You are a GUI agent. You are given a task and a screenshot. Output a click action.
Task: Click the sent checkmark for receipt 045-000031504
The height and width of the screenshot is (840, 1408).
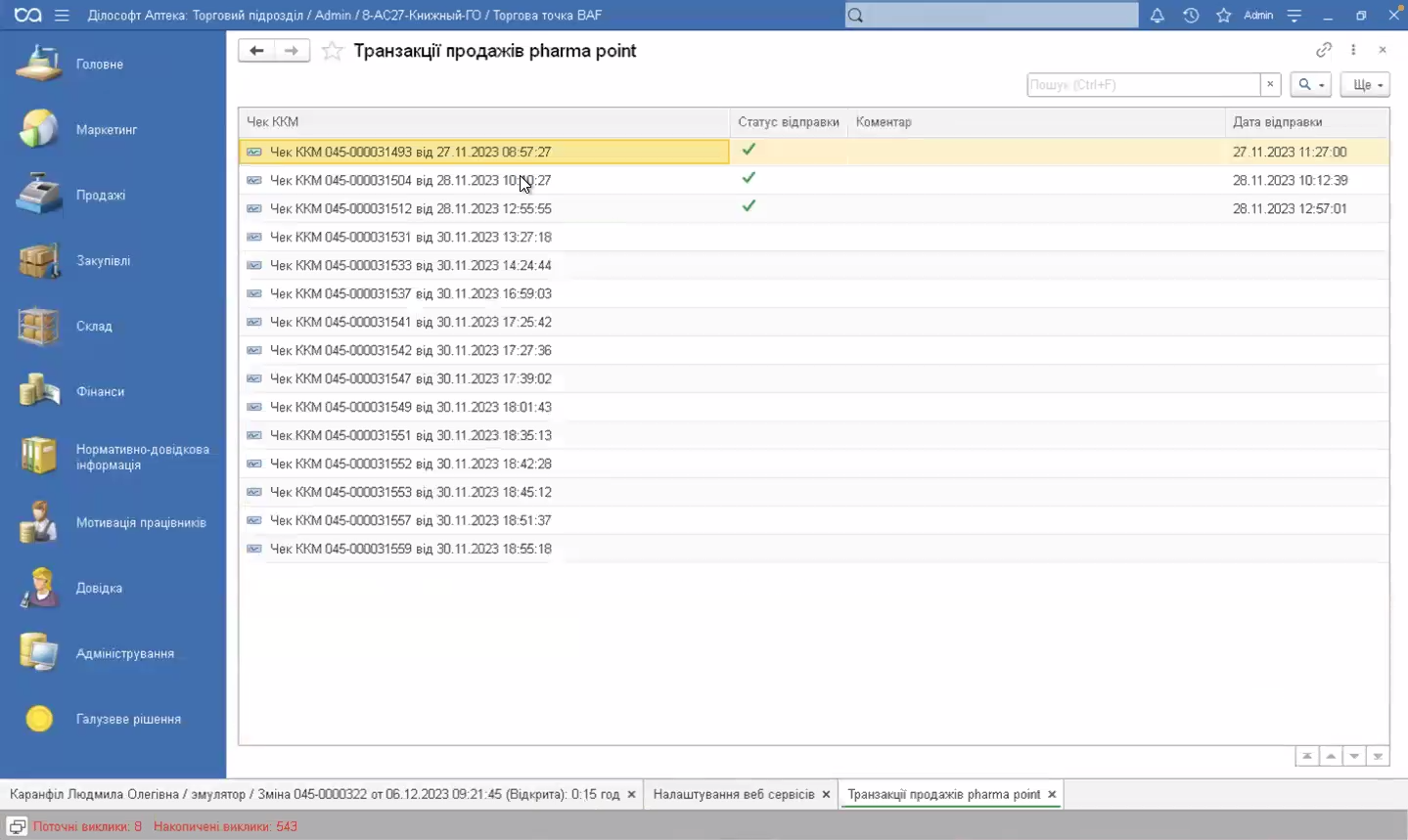(749, 178)
